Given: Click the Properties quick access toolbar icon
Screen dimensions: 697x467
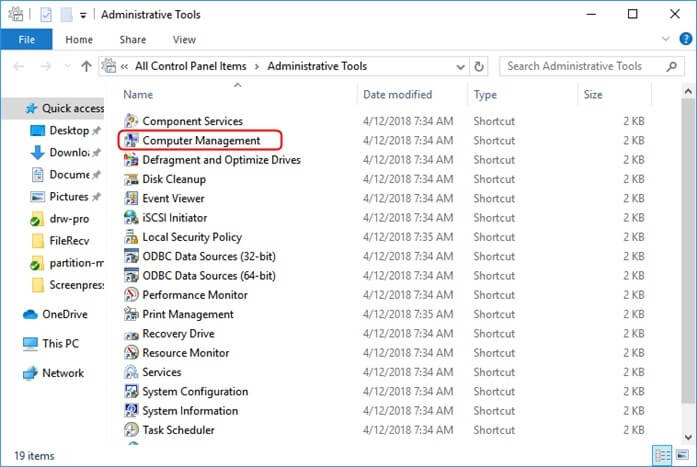Looking at the screenshot, I should click(x=46, y=15).
